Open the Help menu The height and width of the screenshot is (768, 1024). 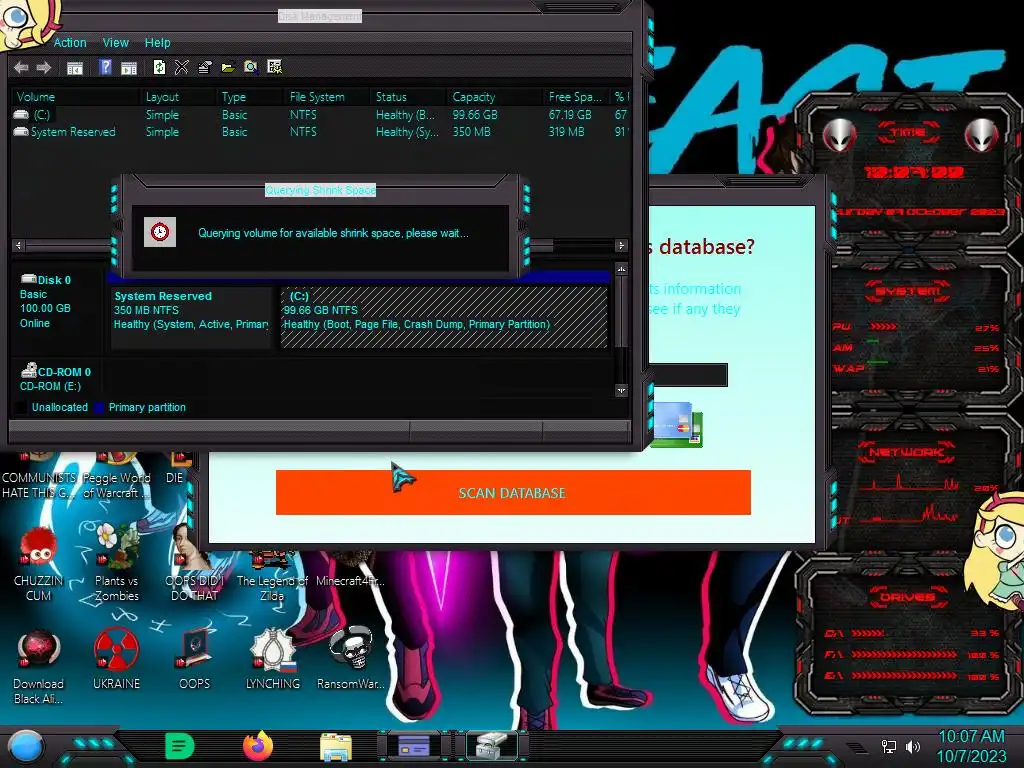(157, 42)
